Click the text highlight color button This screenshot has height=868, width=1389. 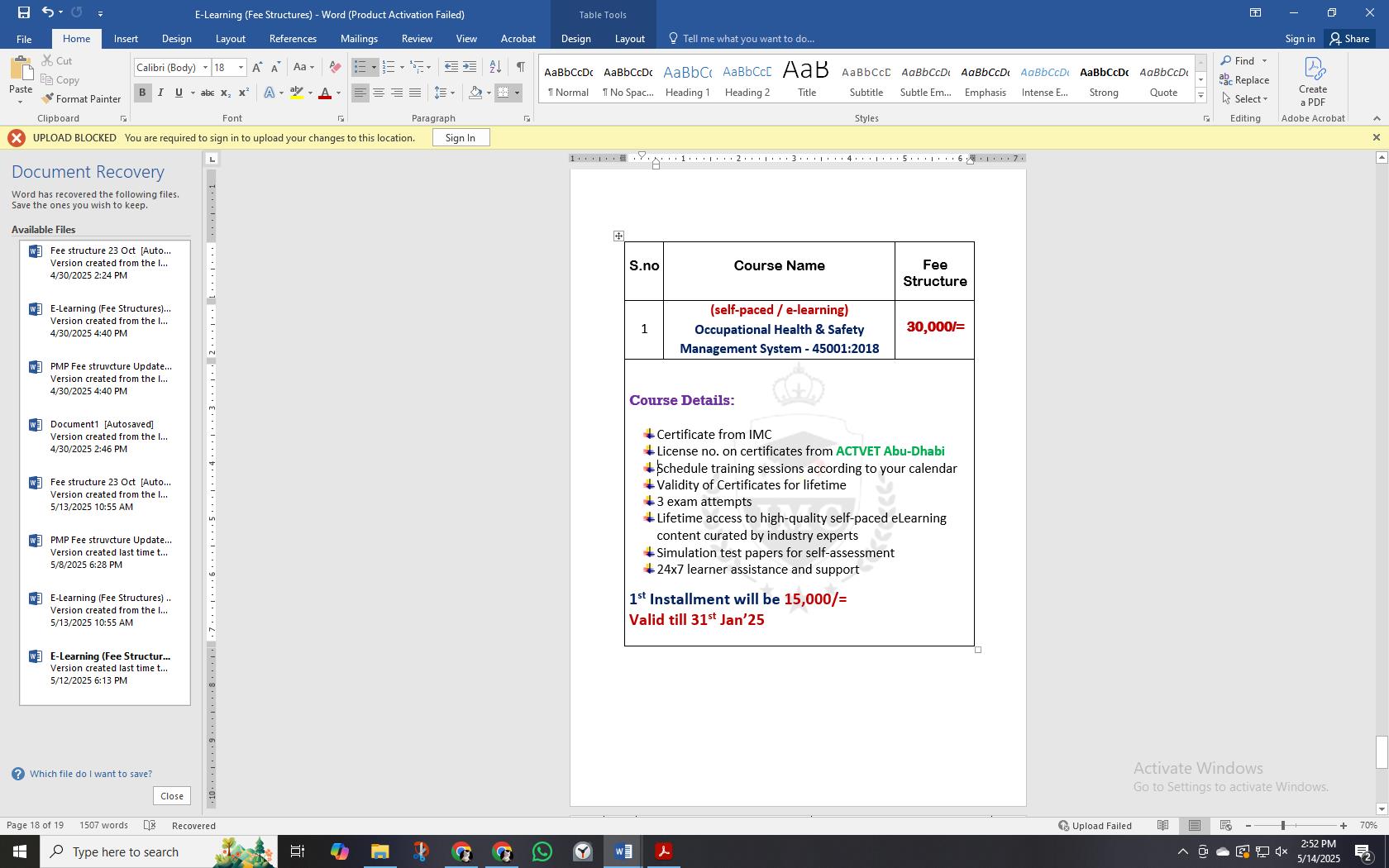[297, 93]
